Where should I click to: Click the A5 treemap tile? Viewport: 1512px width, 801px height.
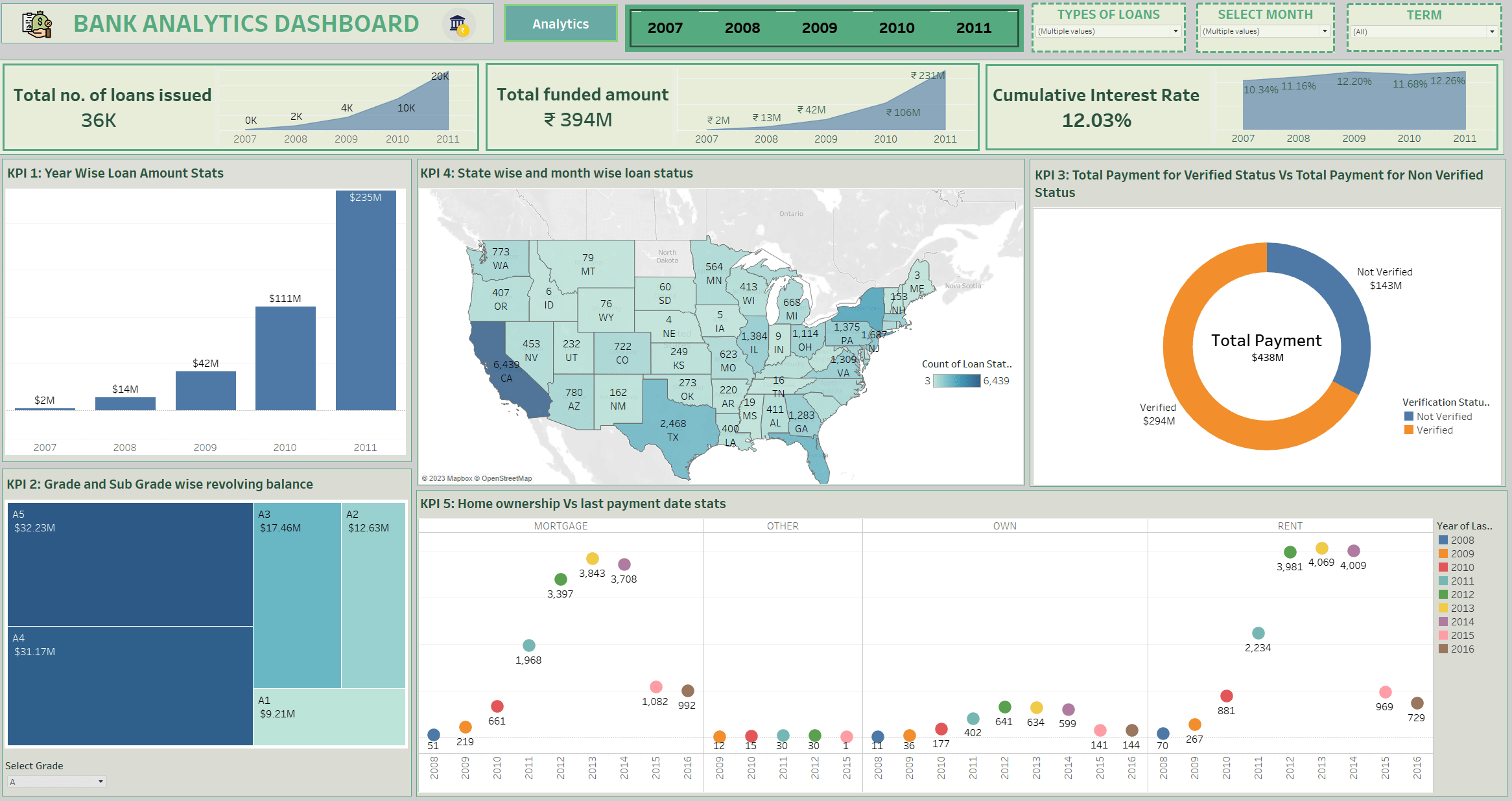pyautogui.click(x=130, y=564)
